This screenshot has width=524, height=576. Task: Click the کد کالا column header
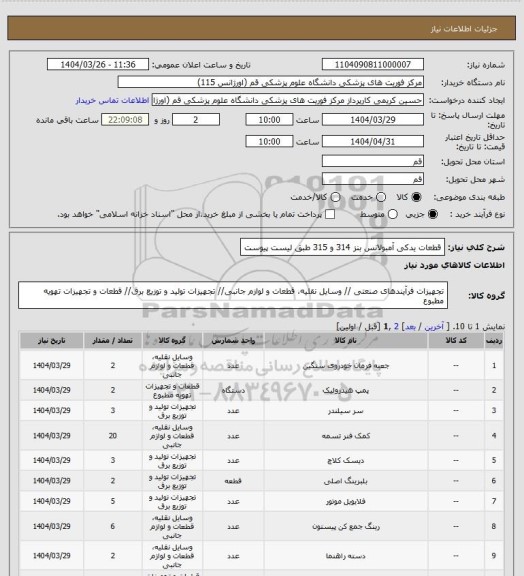(x=456, y=341)
